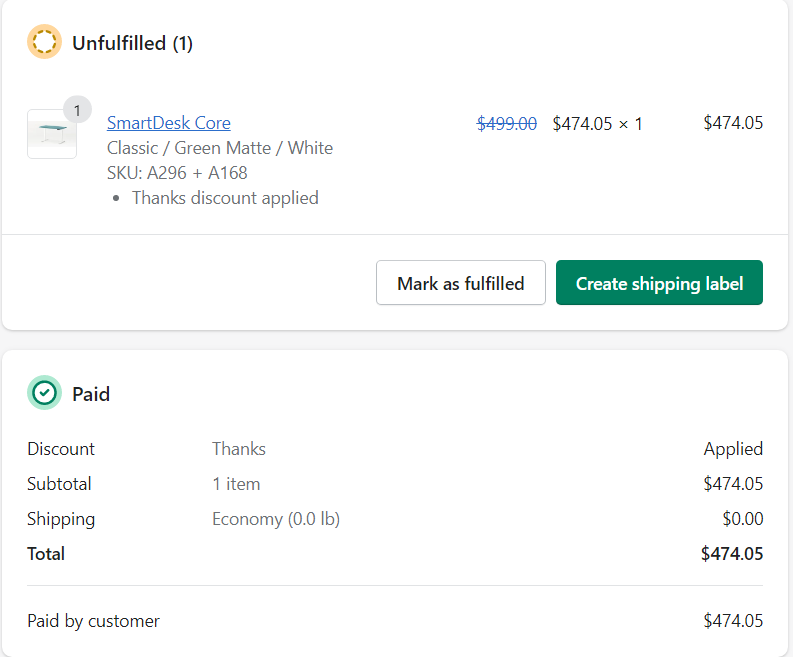Open the SmartDesk Core product thumbnail
793x657 pixels.
51,134
